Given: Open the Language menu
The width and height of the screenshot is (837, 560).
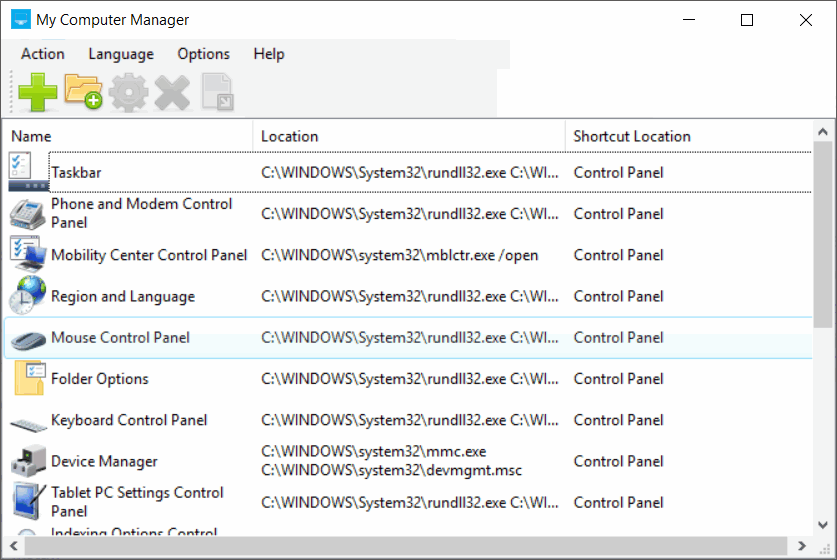Looking at the screenshot, I should click(121, 54).
